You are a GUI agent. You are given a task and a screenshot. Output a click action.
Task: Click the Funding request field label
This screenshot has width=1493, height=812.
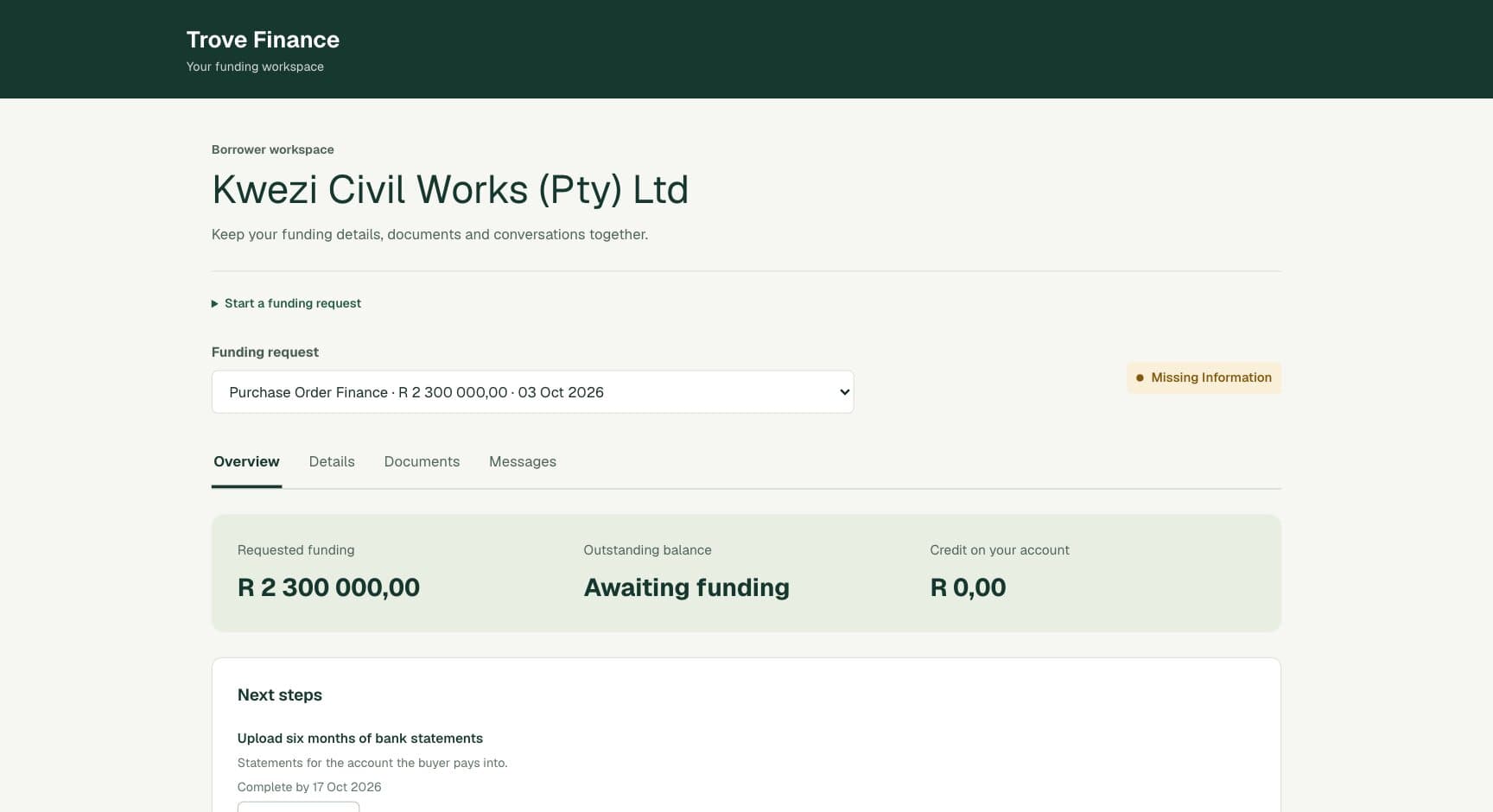pos(265,352)
